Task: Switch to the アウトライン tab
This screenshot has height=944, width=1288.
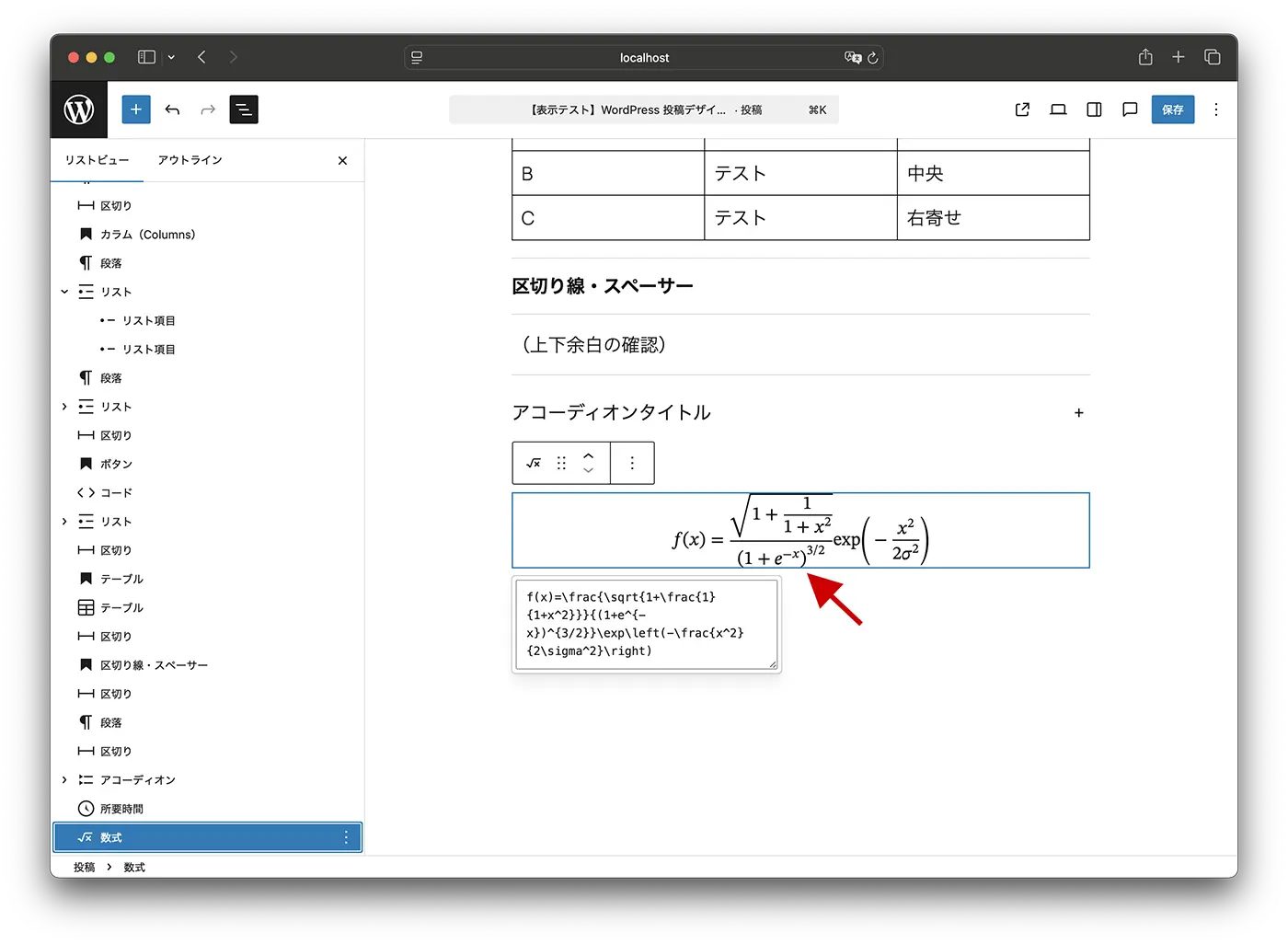Action: click(190, 160)
